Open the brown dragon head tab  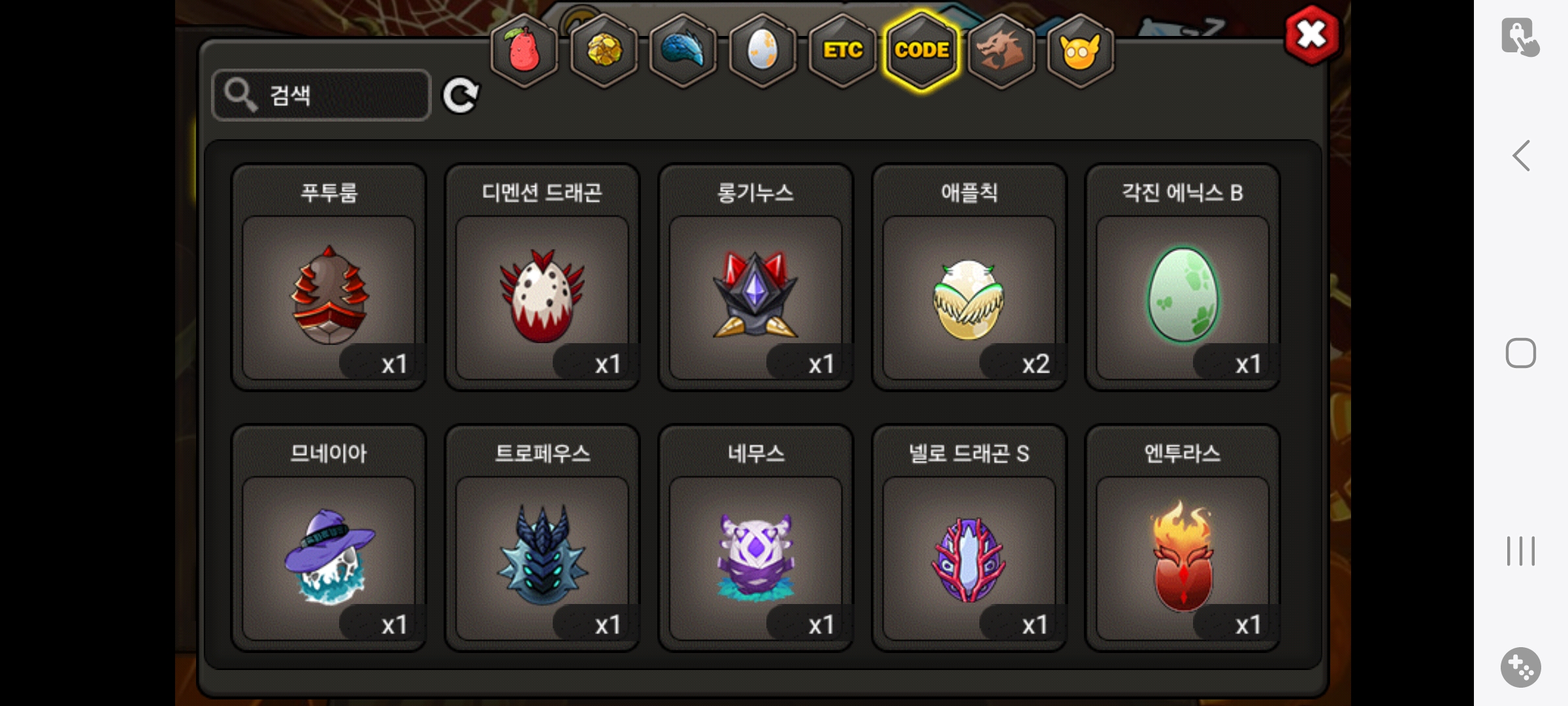[1001, 51]
